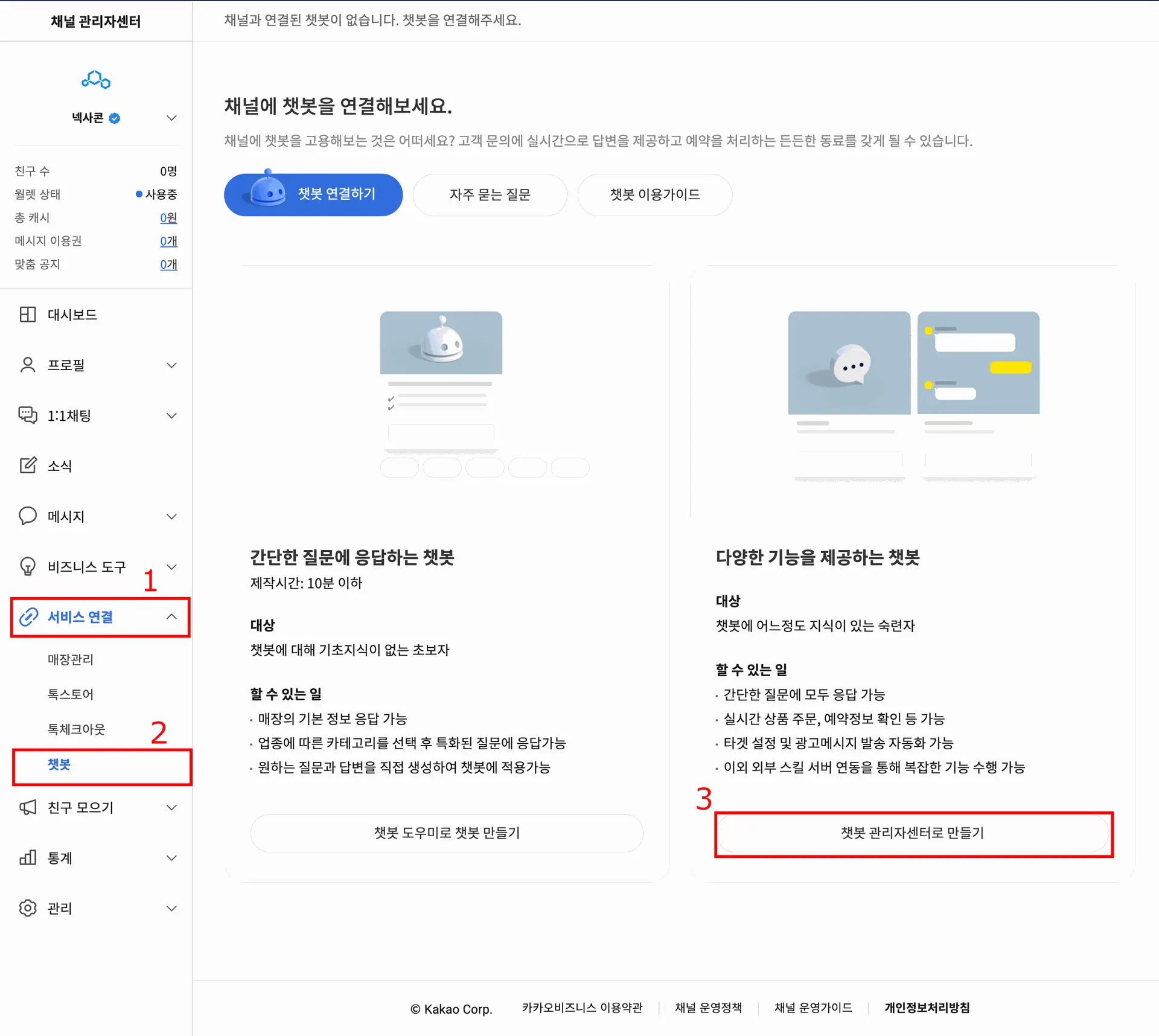Expand the 1:1채팅 menu chevron
The width and height of the screenshot is (1159, 1036).
click(x=171, y=415)
